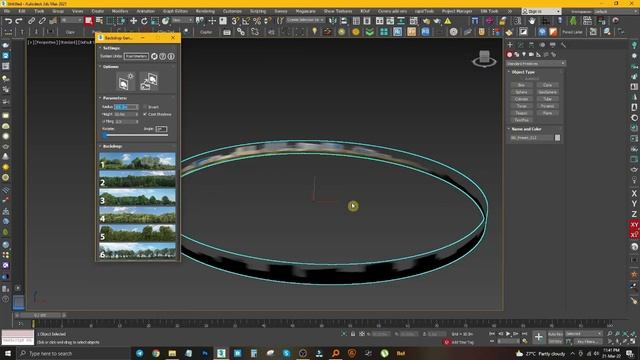Open Chrome from the taskbar
This screenshot has width=640, height=360.
click(x=156, y=353)
